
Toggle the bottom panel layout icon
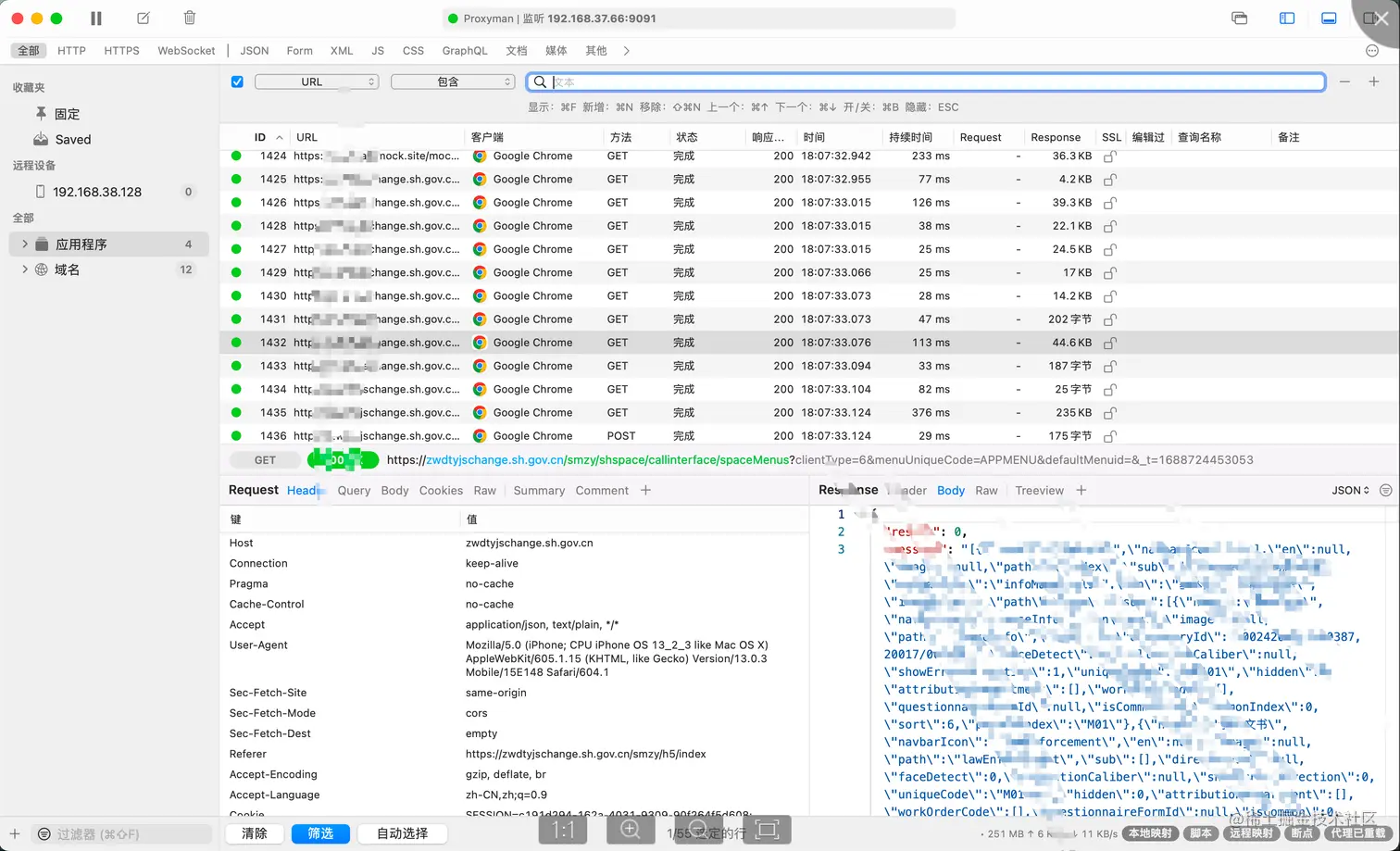coord(1329,19)
